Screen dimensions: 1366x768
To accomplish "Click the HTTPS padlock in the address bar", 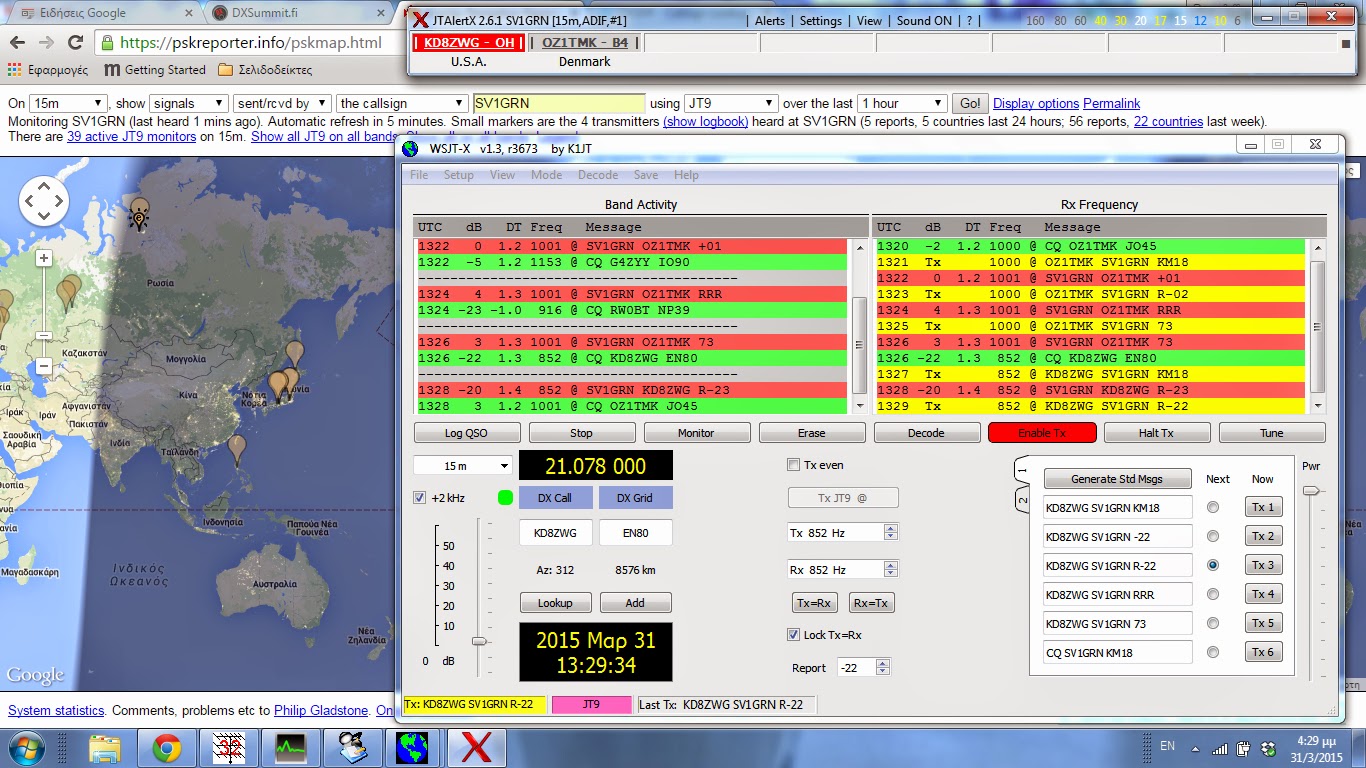I will (104, 44).
